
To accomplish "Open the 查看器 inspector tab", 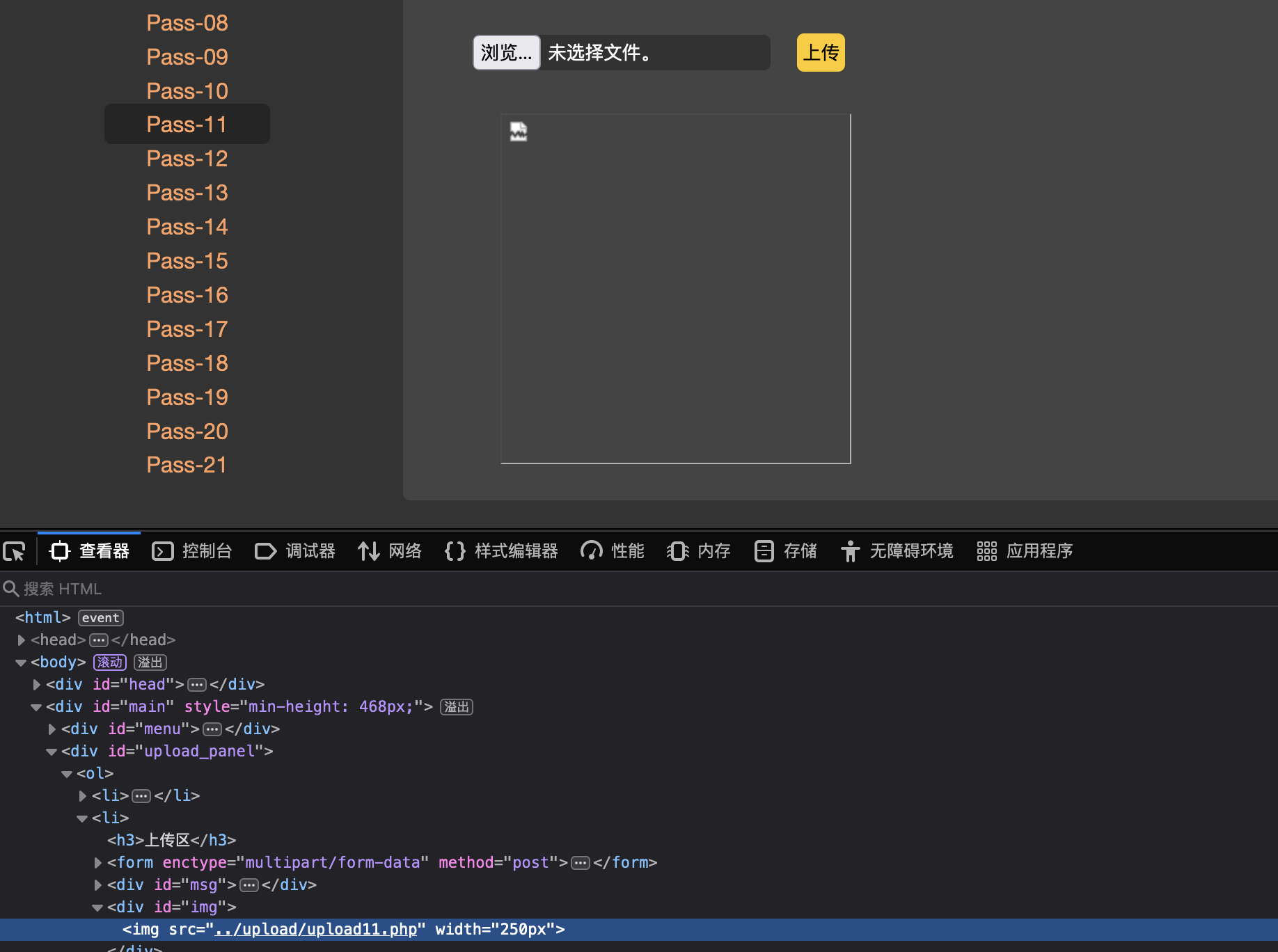I will pos(89,551).
